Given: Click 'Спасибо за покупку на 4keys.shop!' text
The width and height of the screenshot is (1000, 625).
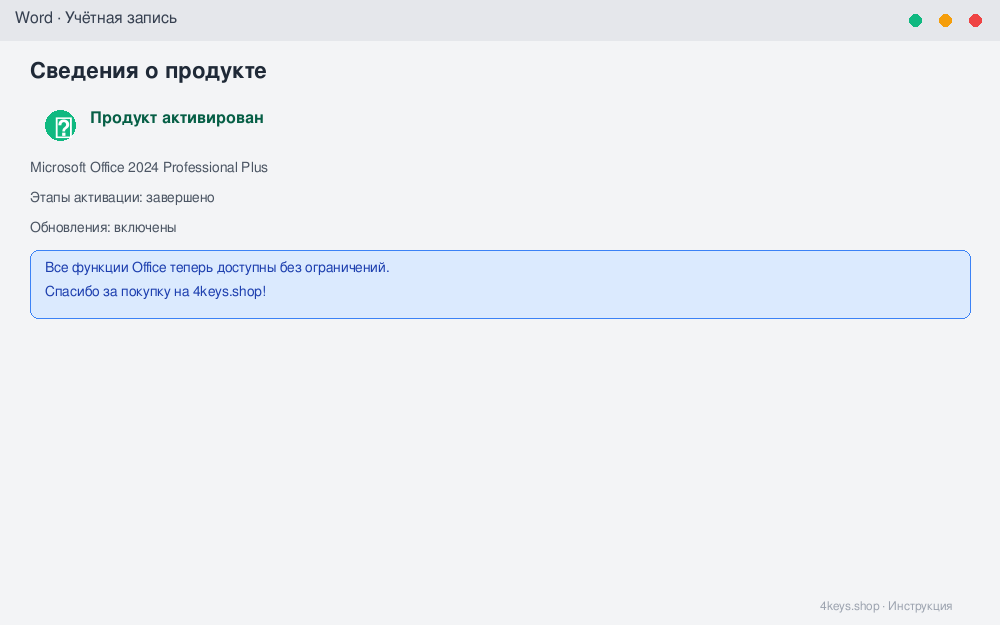Looking at the screenshot, I should pos(155,291).
